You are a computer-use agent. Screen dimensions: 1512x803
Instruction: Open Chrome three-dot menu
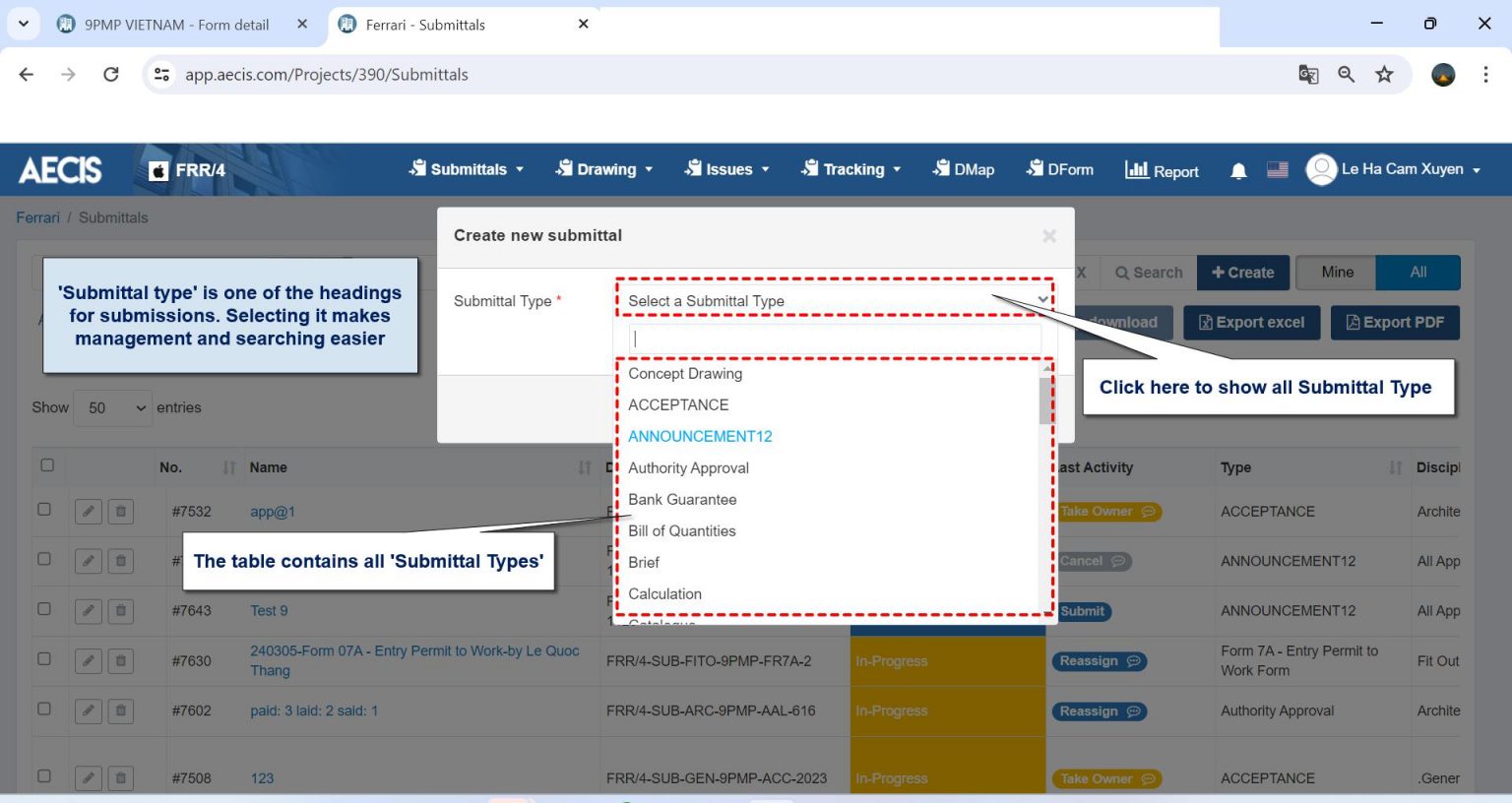pyautogui.click(x=1485, y=74)
